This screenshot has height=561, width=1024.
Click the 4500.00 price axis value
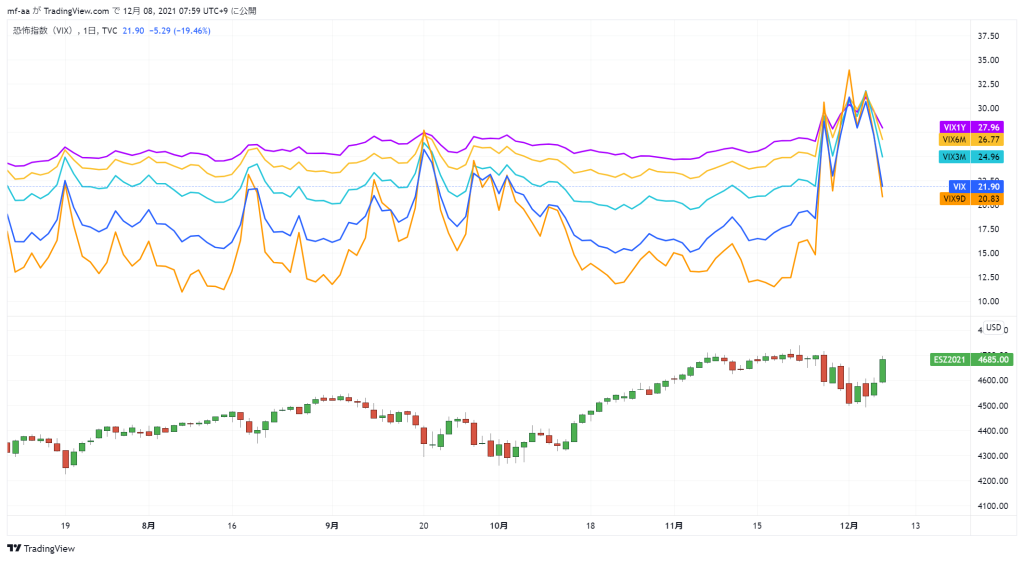coord(993,406)
